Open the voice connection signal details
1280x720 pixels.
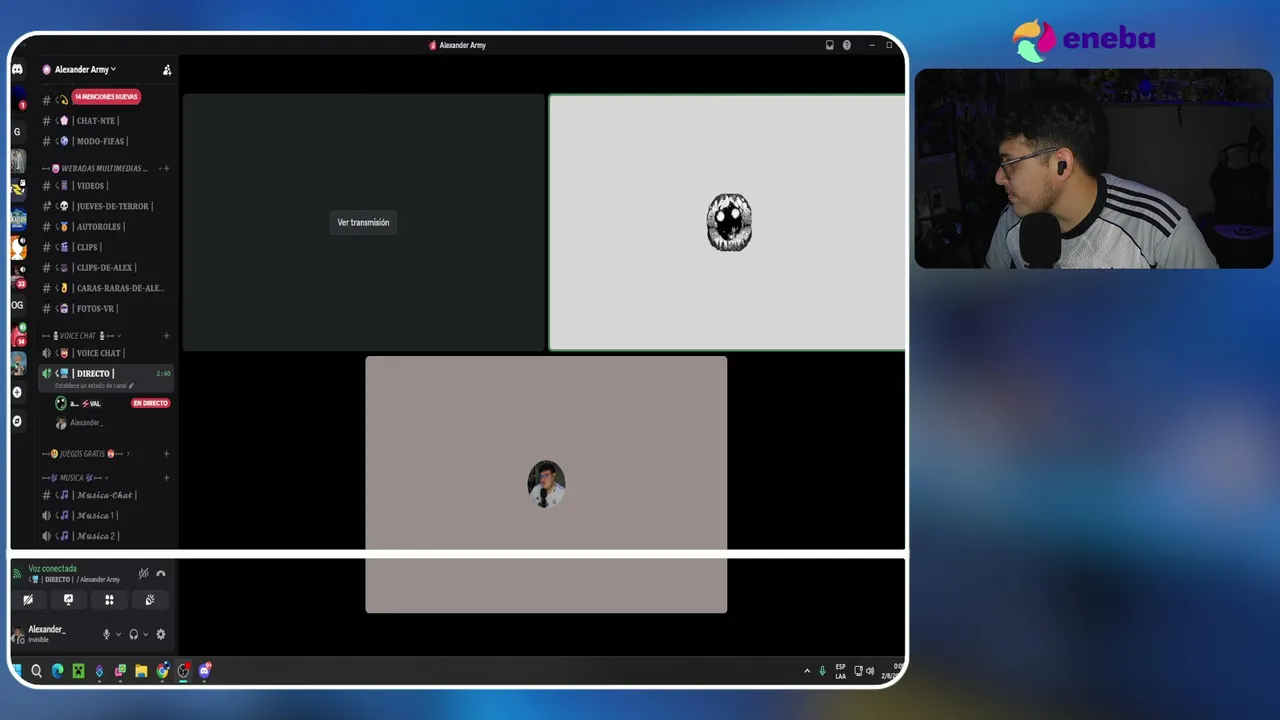[x=18, y=573]
